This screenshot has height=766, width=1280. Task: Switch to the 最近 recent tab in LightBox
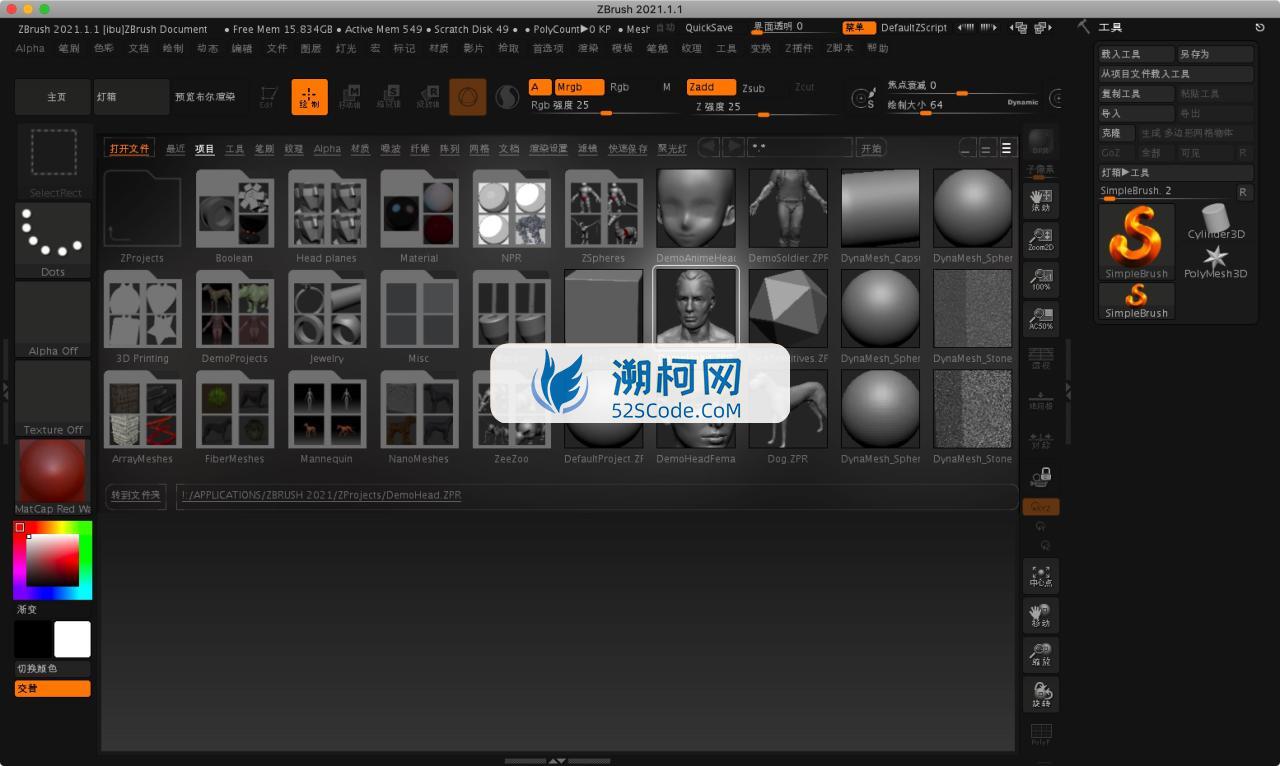(x=175, y=149)
